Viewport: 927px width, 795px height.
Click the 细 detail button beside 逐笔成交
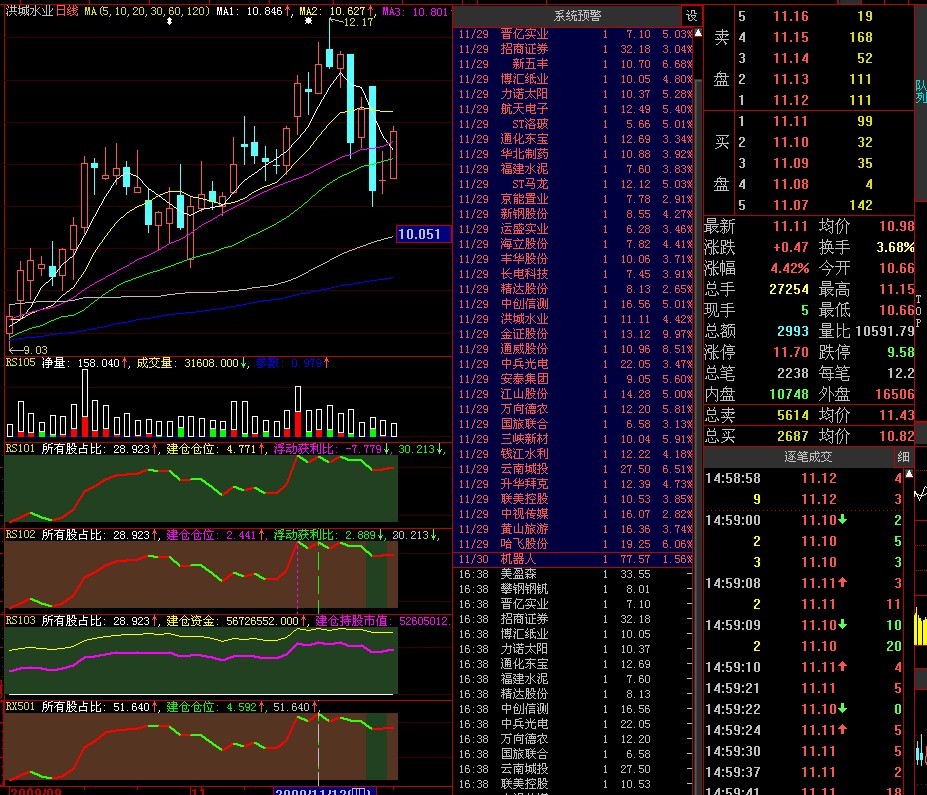click(x=903, y=456)
